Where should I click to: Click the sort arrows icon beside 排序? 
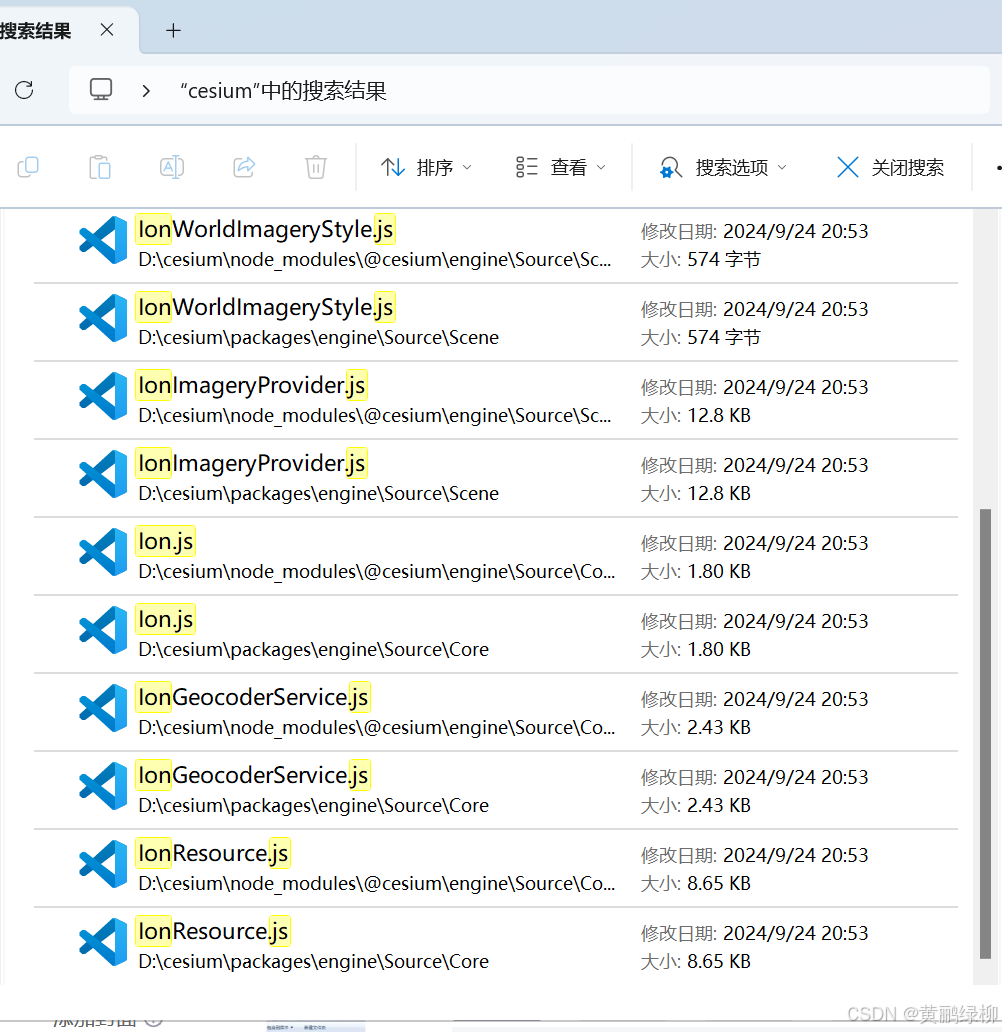coord(393,167)
